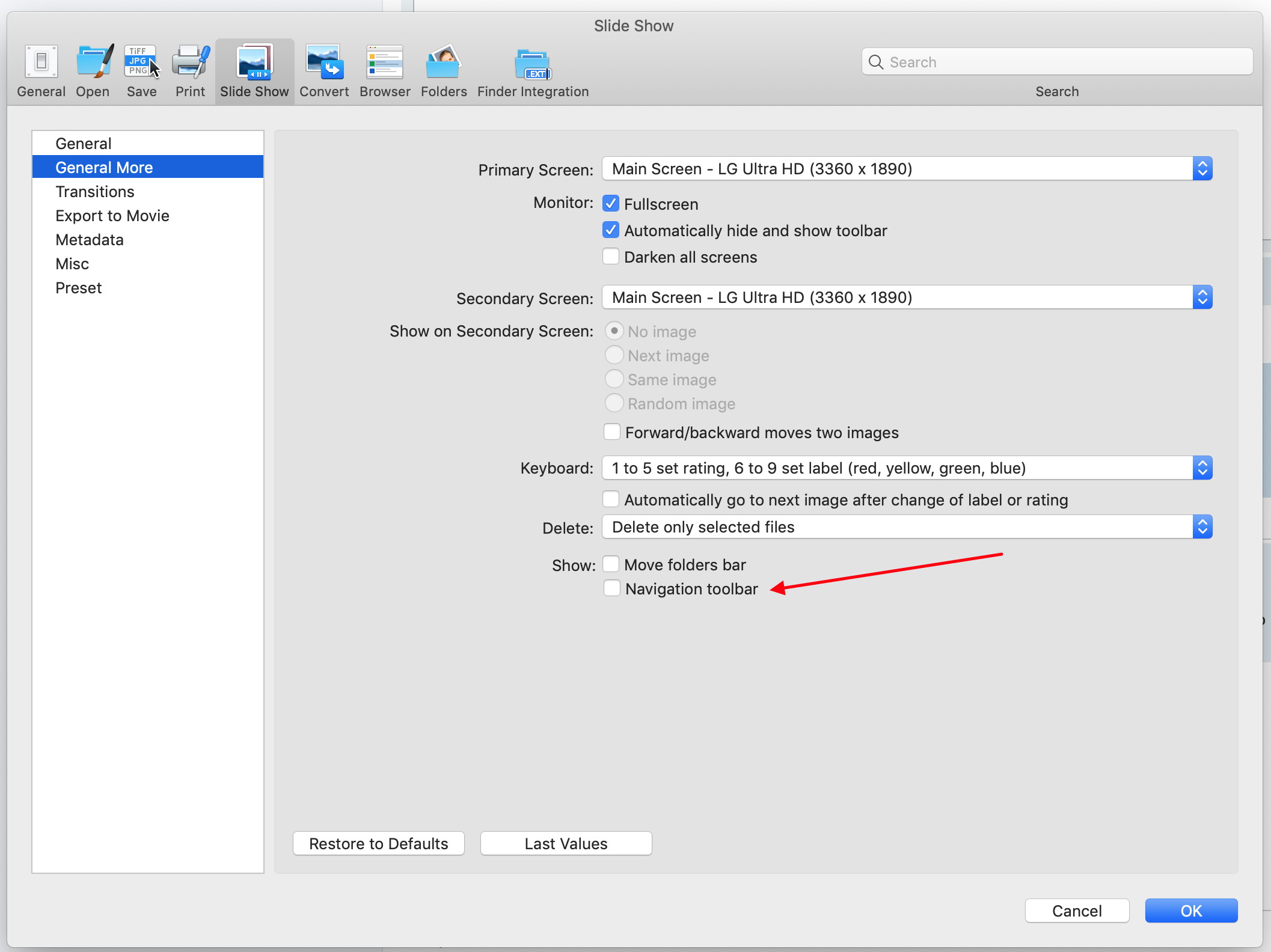Click Restore to Defaults
1271x952 pixels.
point(379,844)
